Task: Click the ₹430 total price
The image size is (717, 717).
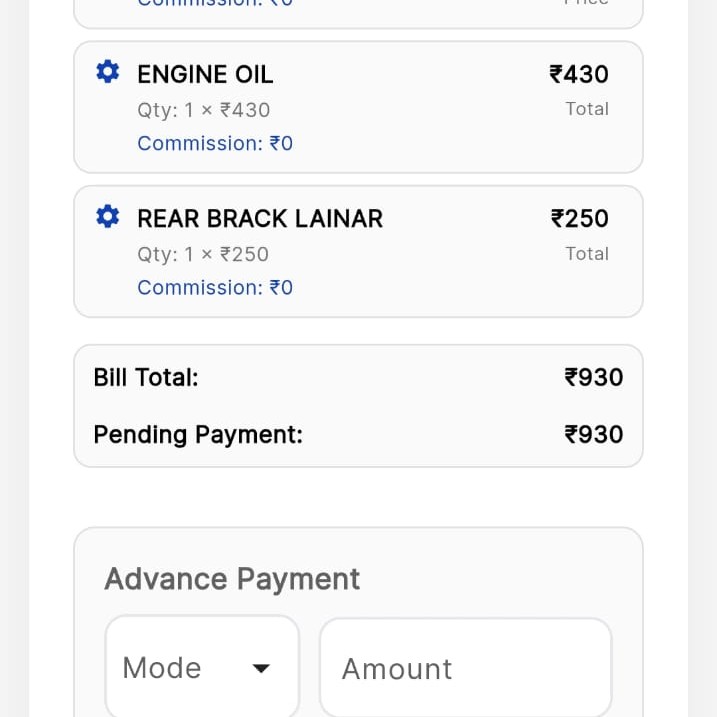Action: [x=579, y=74]
